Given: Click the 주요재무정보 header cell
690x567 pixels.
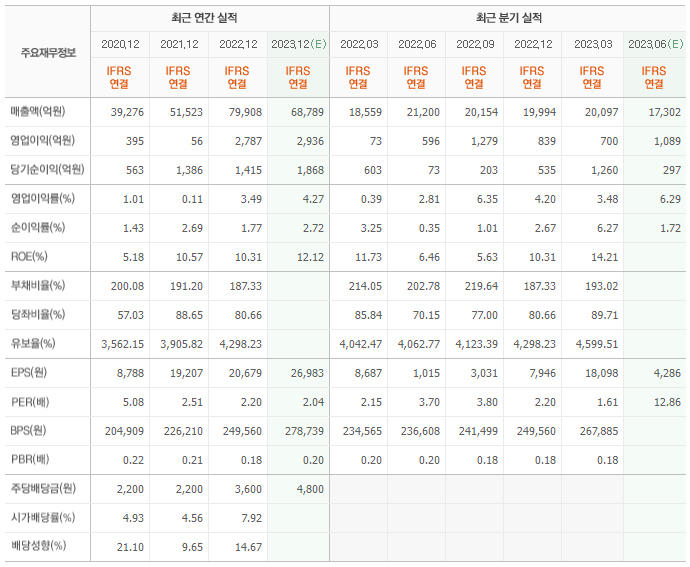Looking at the screenshot, I should (x=48, y=53).
